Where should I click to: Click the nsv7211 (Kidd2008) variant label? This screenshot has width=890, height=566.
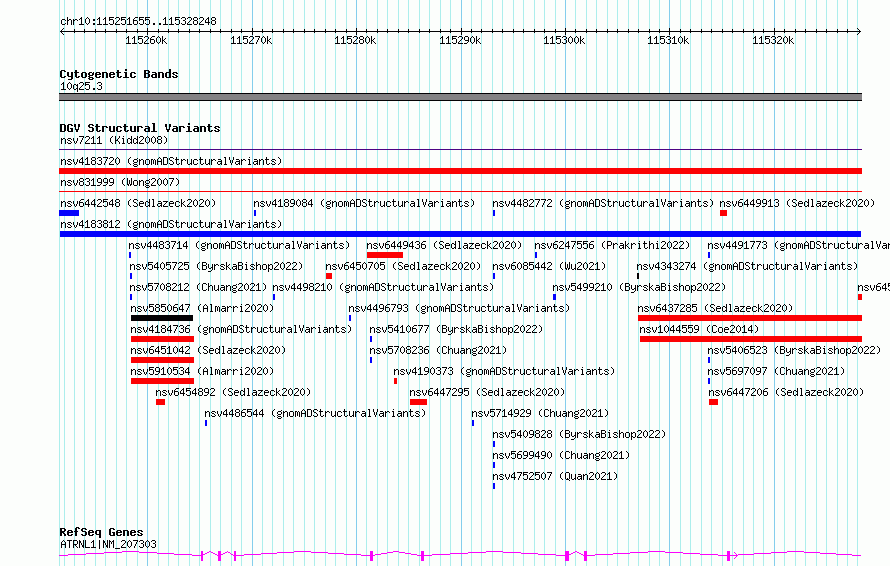coord(114,140)
